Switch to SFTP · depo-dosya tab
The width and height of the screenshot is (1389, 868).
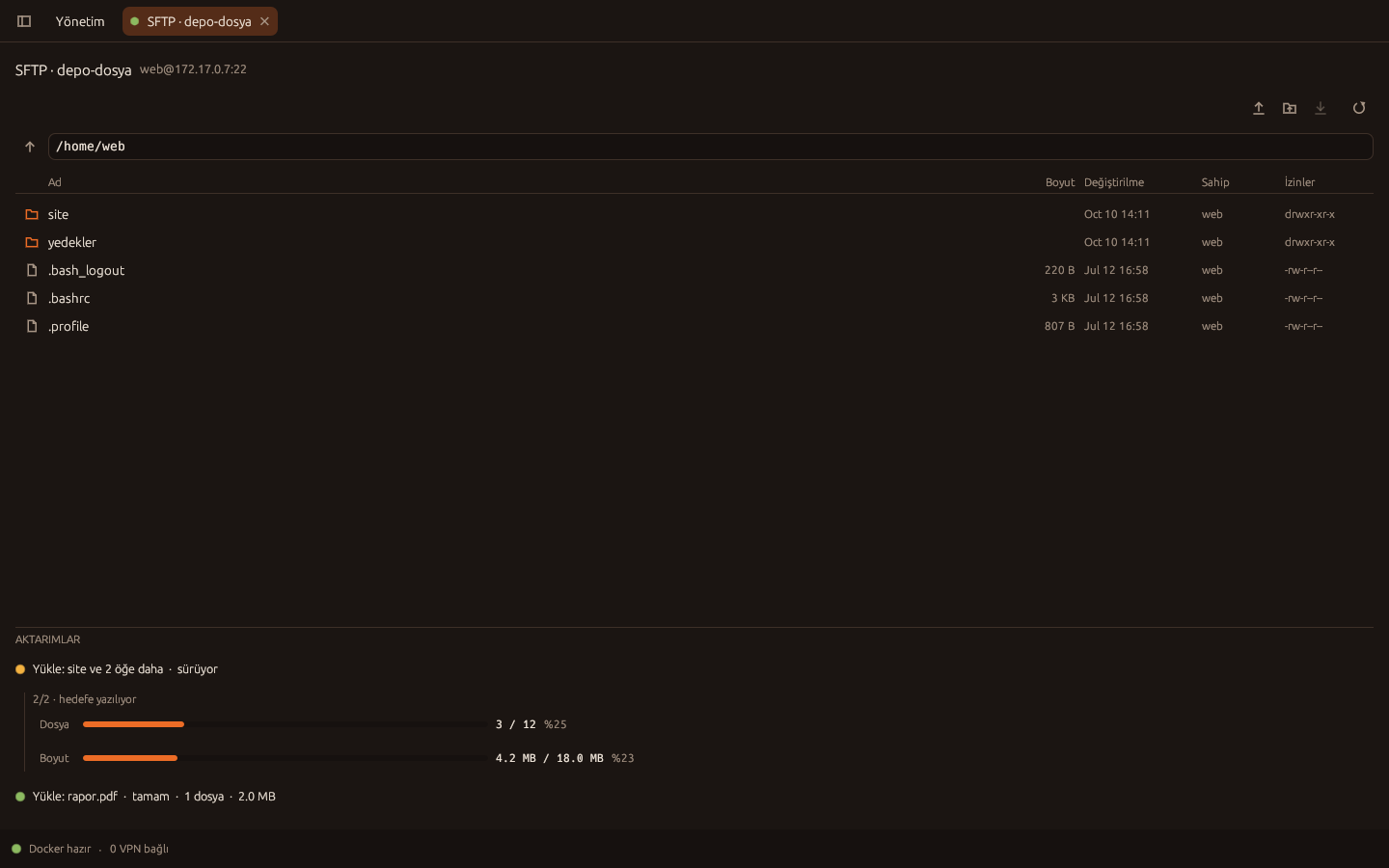[x=199, y=21]
